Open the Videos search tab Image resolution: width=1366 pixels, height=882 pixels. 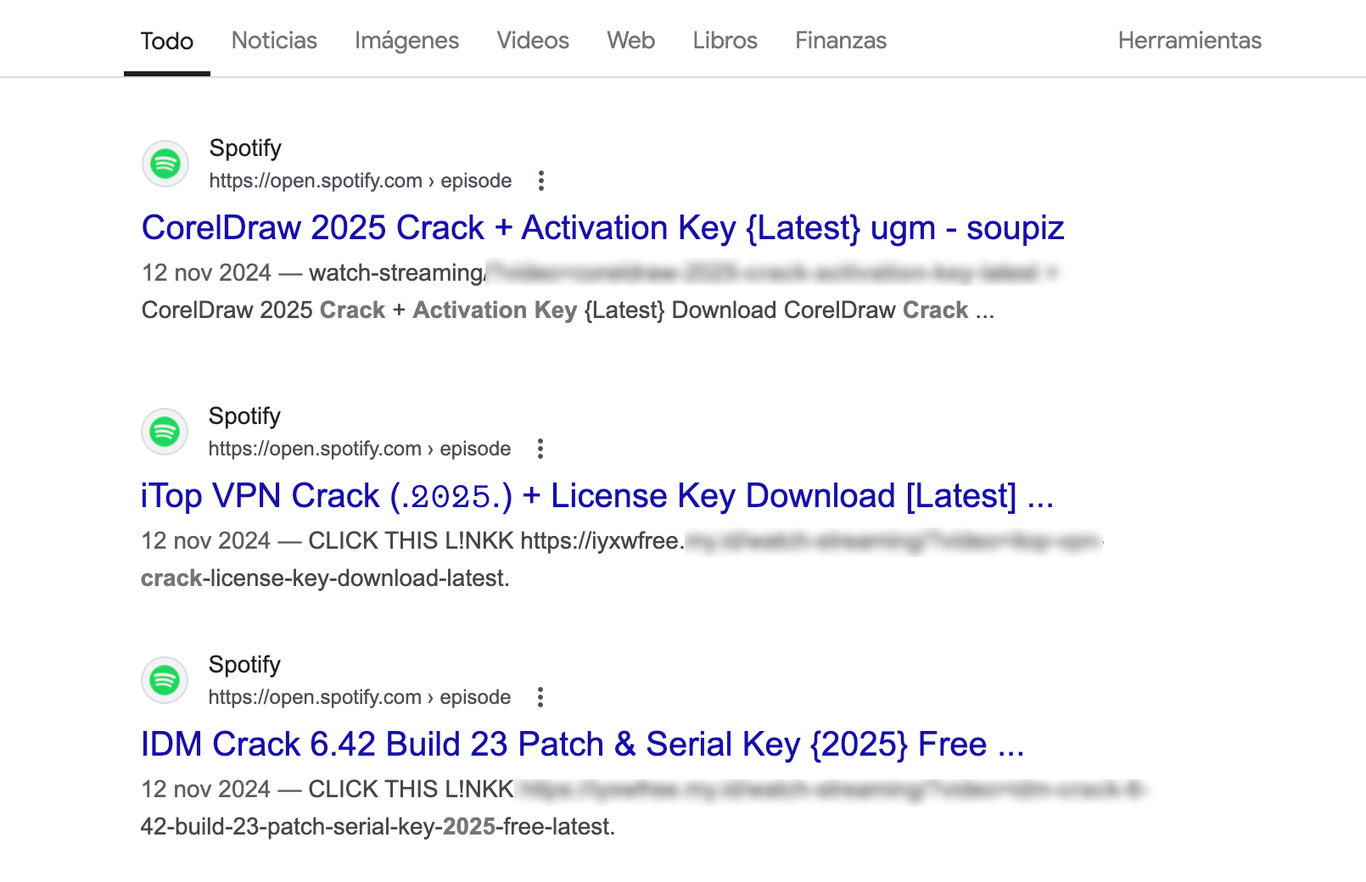[x=533, y=41]
